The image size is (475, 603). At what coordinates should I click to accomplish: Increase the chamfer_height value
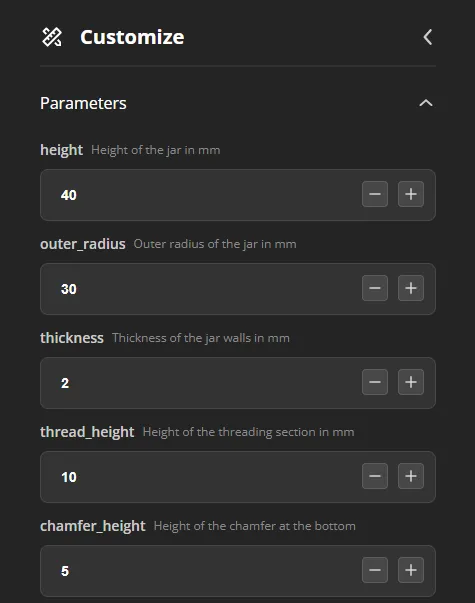pyautogui.click(x=411, y=570)
